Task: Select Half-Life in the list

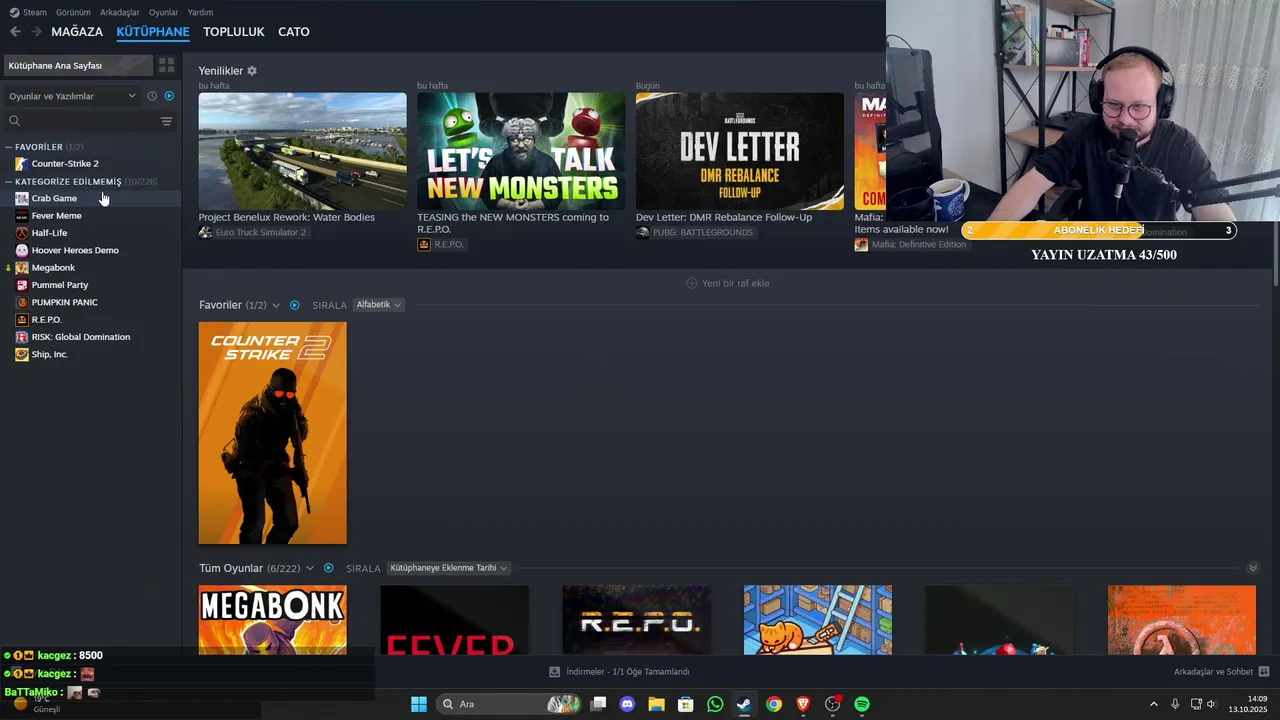Action: 49,233
